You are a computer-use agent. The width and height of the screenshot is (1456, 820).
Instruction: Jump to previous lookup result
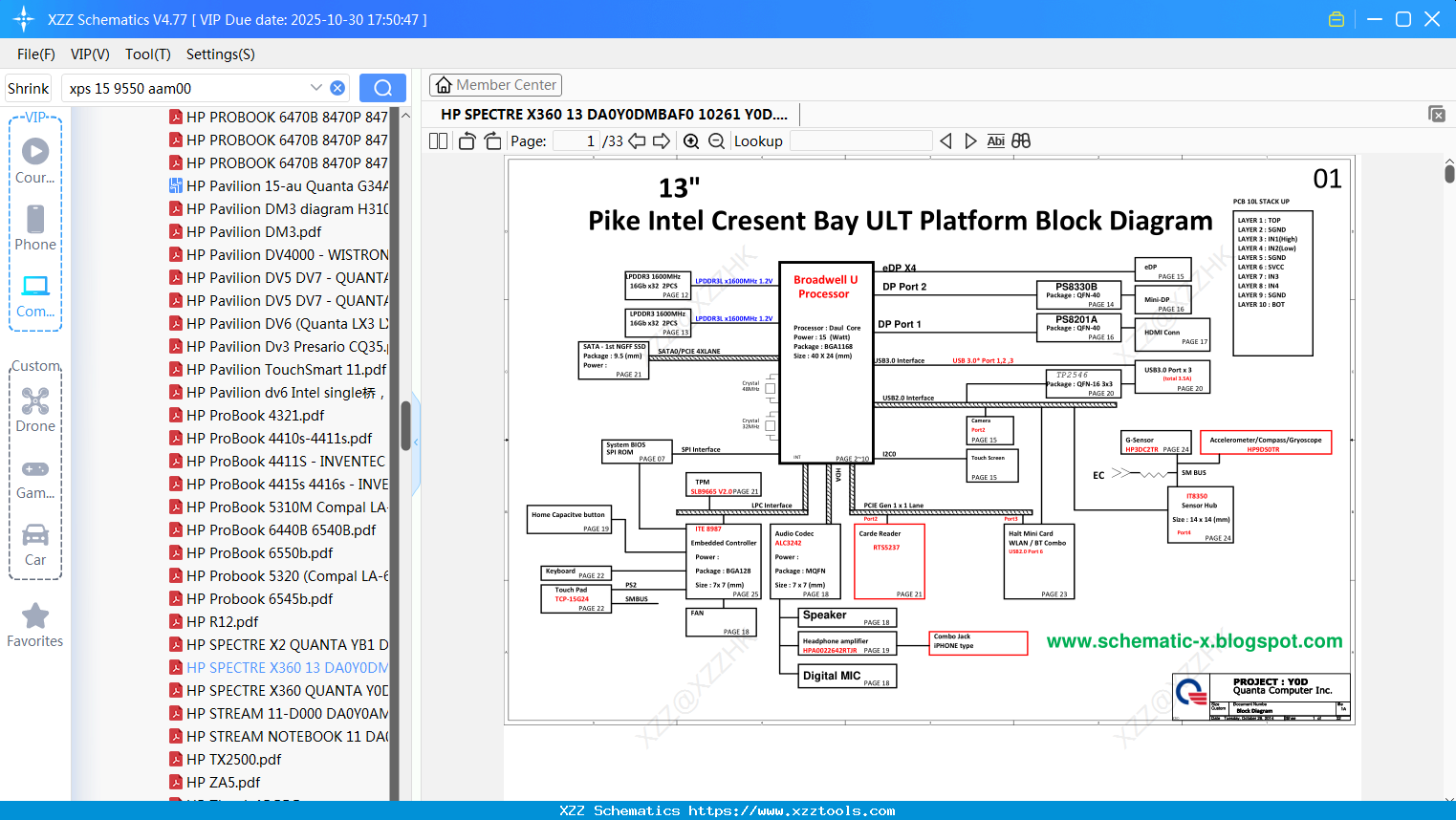tap(945, 140)
